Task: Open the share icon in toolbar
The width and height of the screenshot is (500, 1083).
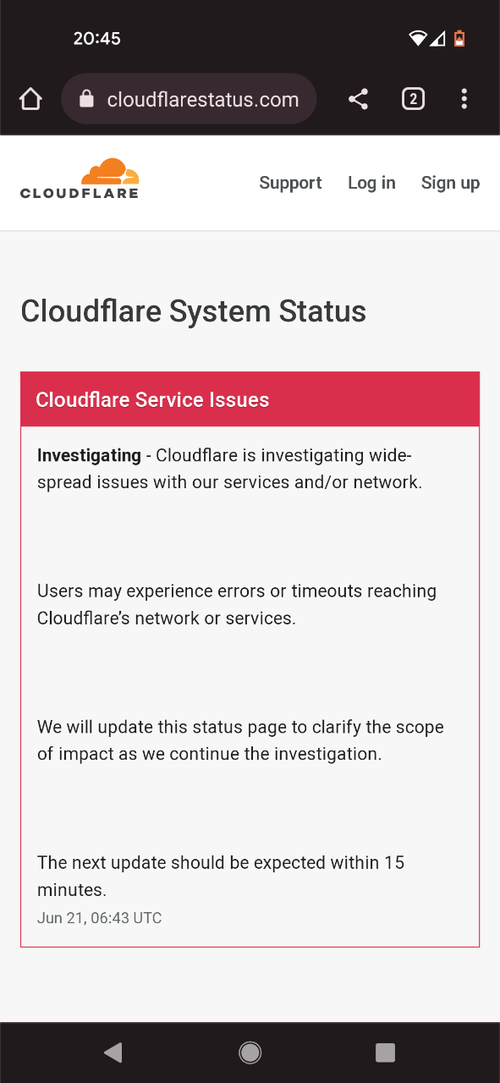Action: [x=358, y=99]
